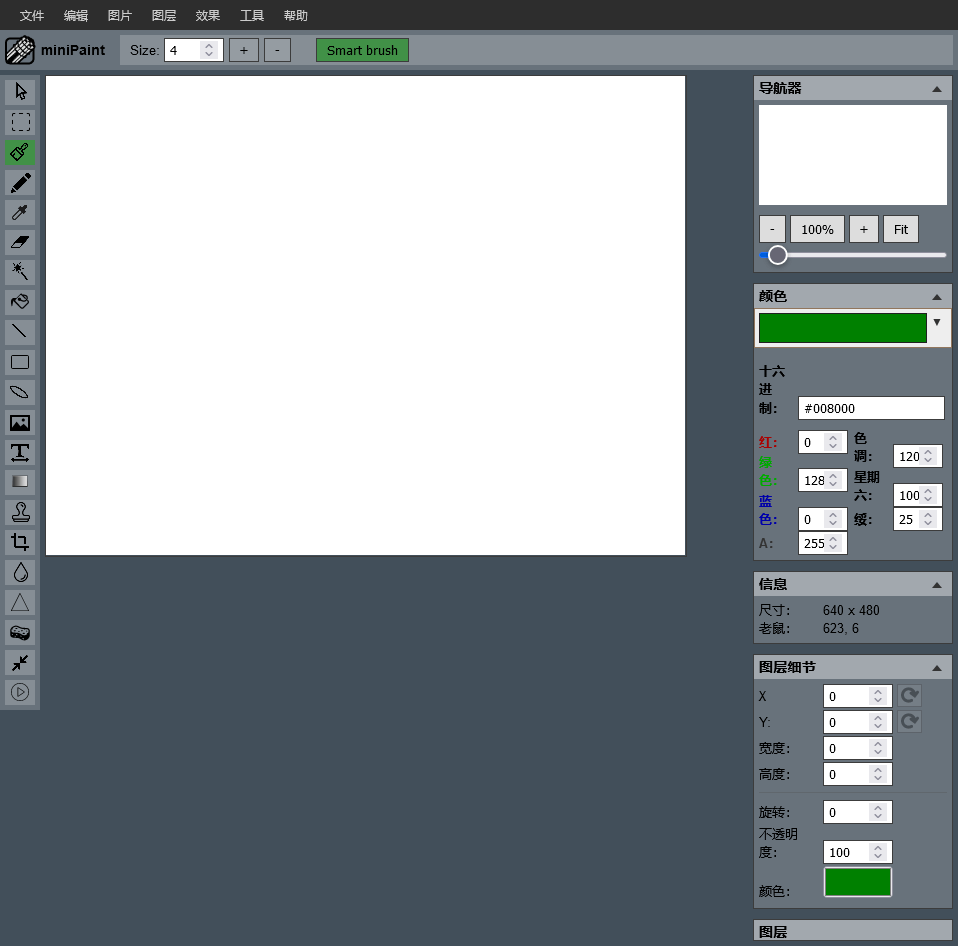Decrease brush size with minus button

(277, 50)
